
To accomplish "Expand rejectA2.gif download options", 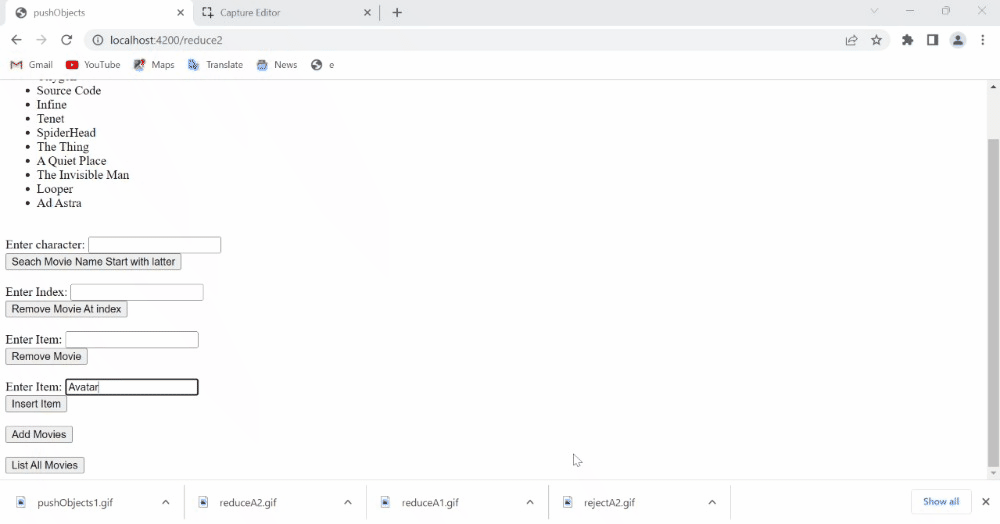I will (712, 502).
